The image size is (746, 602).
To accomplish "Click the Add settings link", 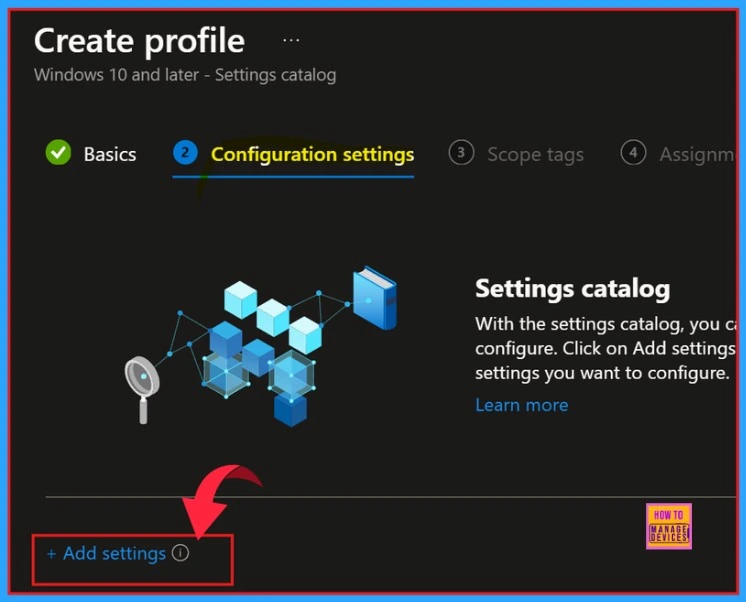I will 114,553.
